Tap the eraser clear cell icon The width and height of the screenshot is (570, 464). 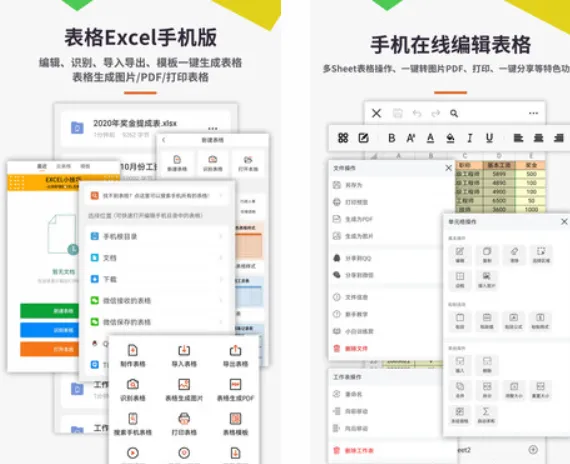[514, 255]
